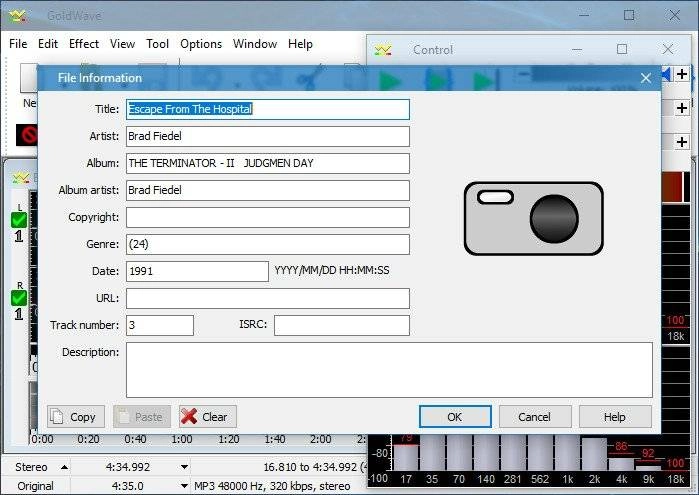Confirm the dialog with OK

[x=455, y=417]
